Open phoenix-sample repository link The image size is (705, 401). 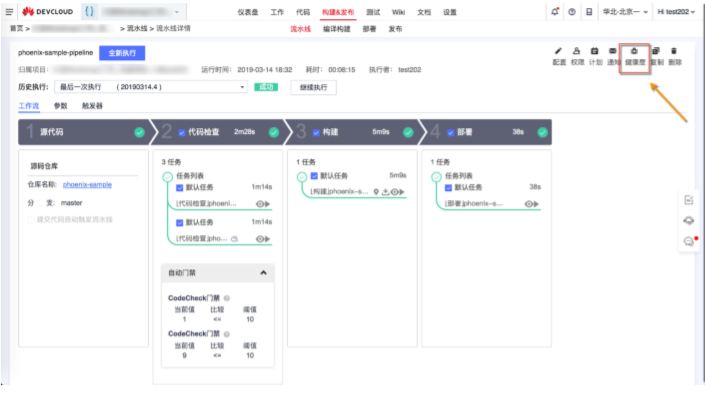pos(87,185)
